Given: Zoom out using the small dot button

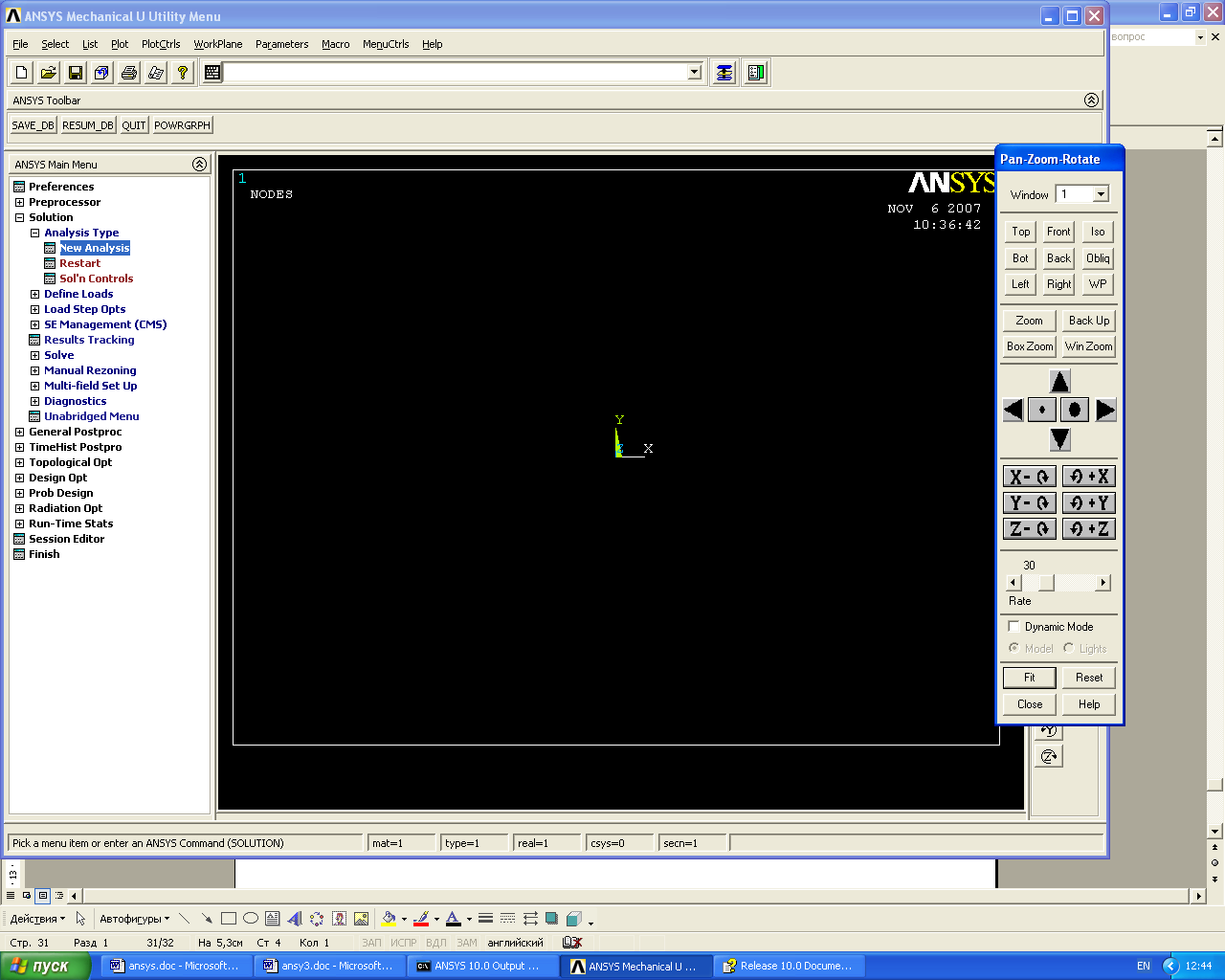Looking at the screenshot, I should click(1041, 410).
